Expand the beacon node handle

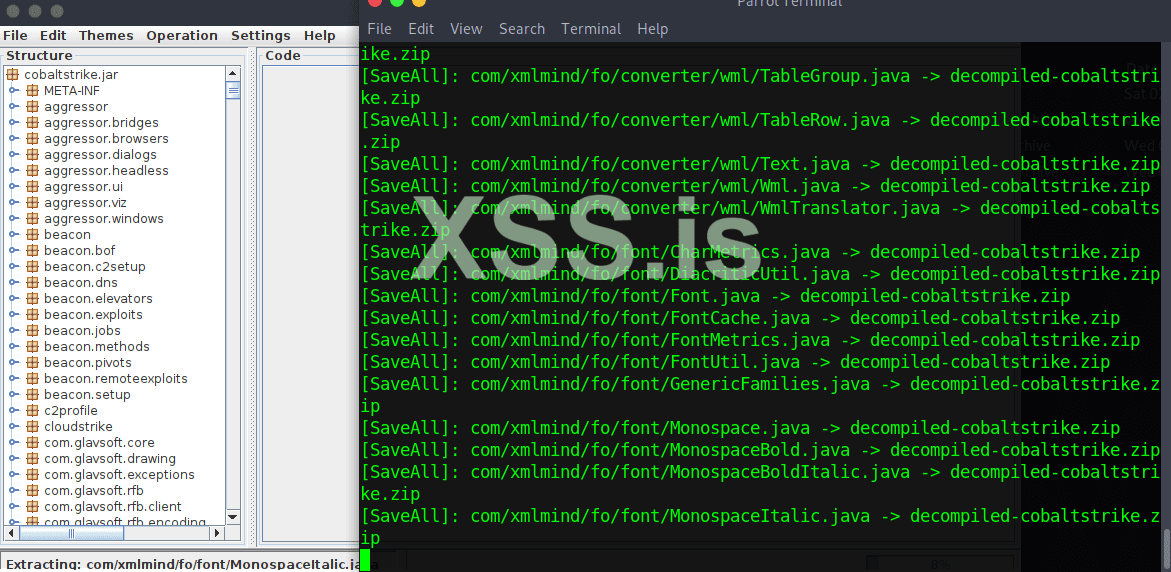coord(13,234)
